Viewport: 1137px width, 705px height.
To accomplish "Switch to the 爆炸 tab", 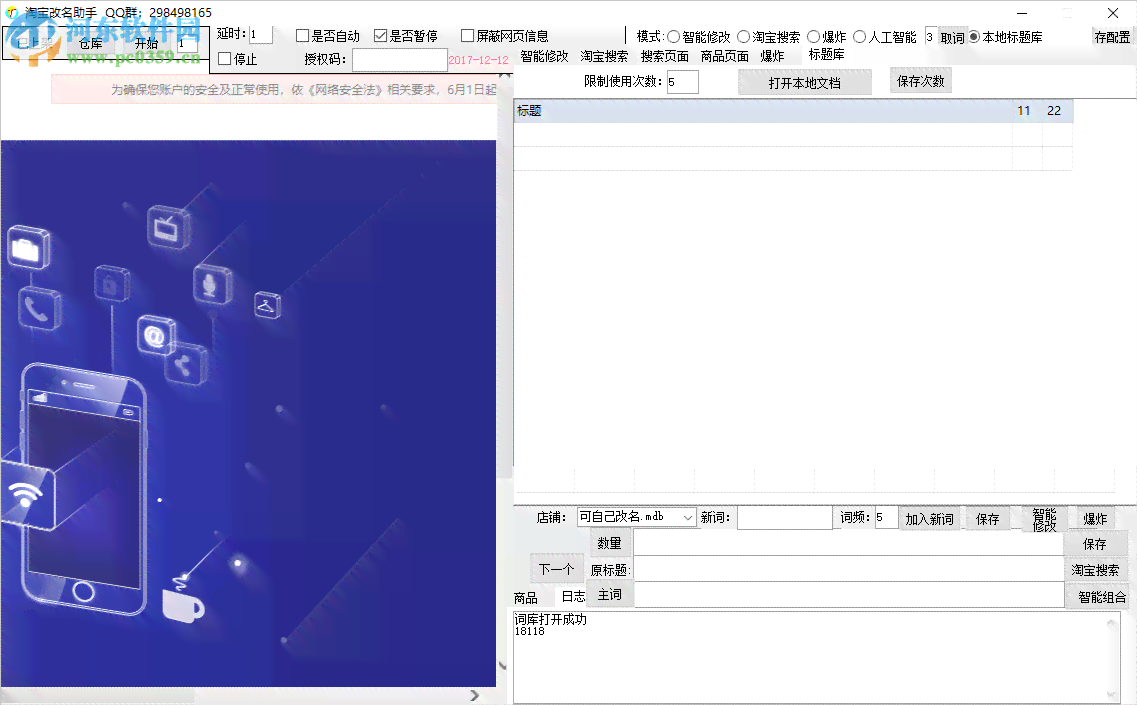I will (x=772, y=56).
